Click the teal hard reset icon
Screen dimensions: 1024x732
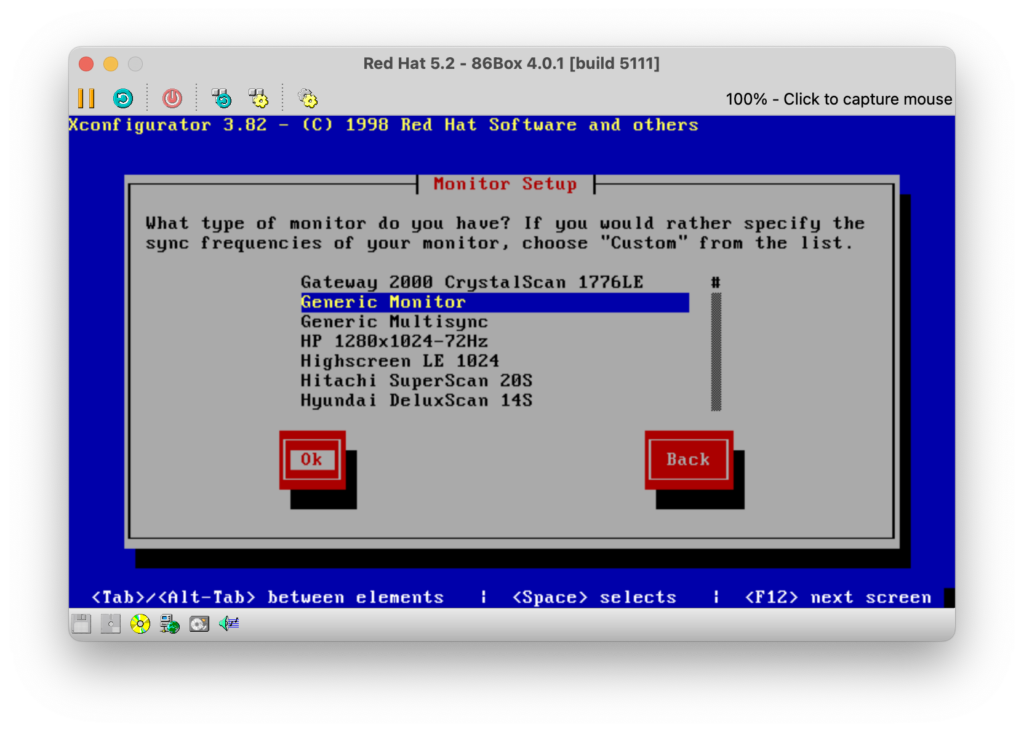tap(123, 99)
